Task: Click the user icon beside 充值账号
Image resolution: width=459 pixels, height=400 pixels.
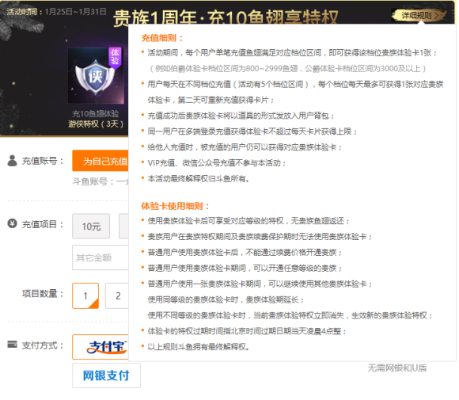Action: tap(12, 161)
